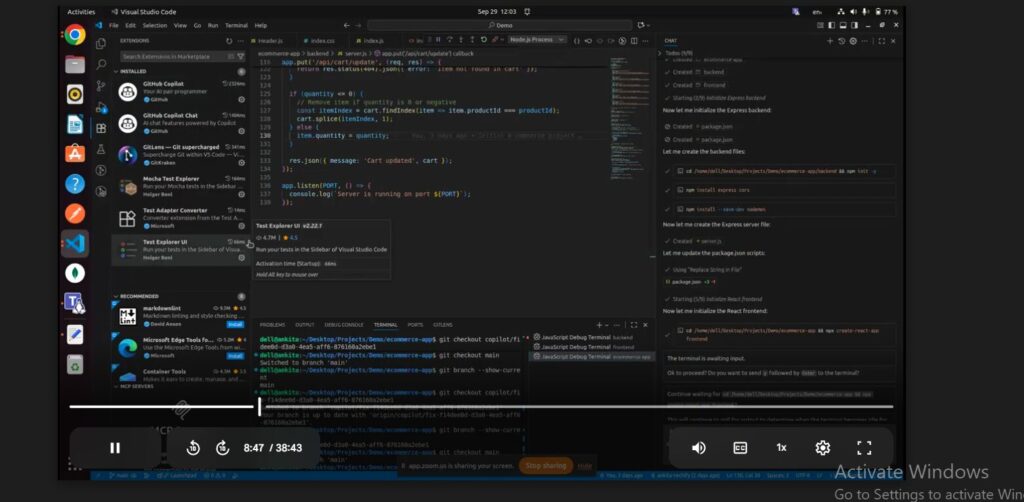This screenshot has height=502, width=1024.
Task: Click the Explorer icon in activity bar
Action: coord(101,44)
